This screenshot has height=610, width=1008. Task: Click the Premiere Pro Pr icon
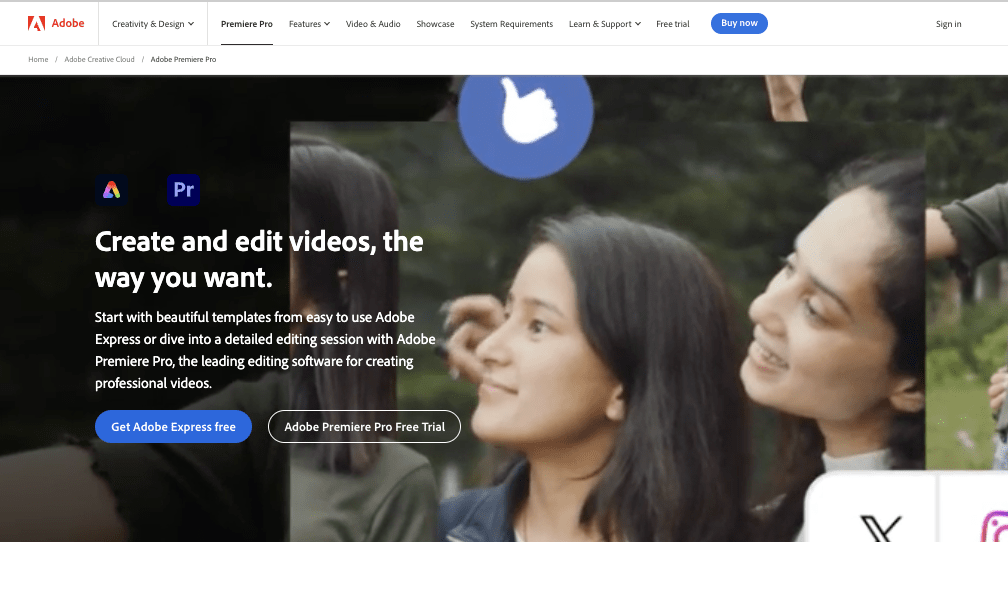pyautogui.click(x=183, y=190)
